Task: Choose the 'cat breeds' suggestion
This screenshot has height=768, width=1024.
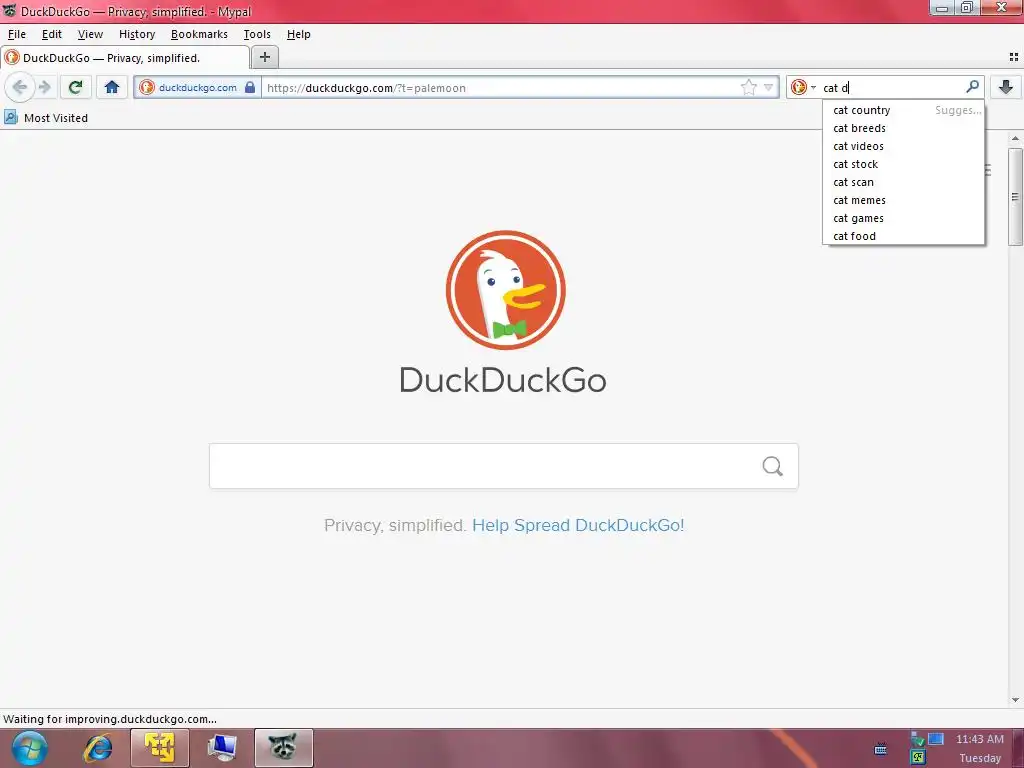Action: point(903,128)
